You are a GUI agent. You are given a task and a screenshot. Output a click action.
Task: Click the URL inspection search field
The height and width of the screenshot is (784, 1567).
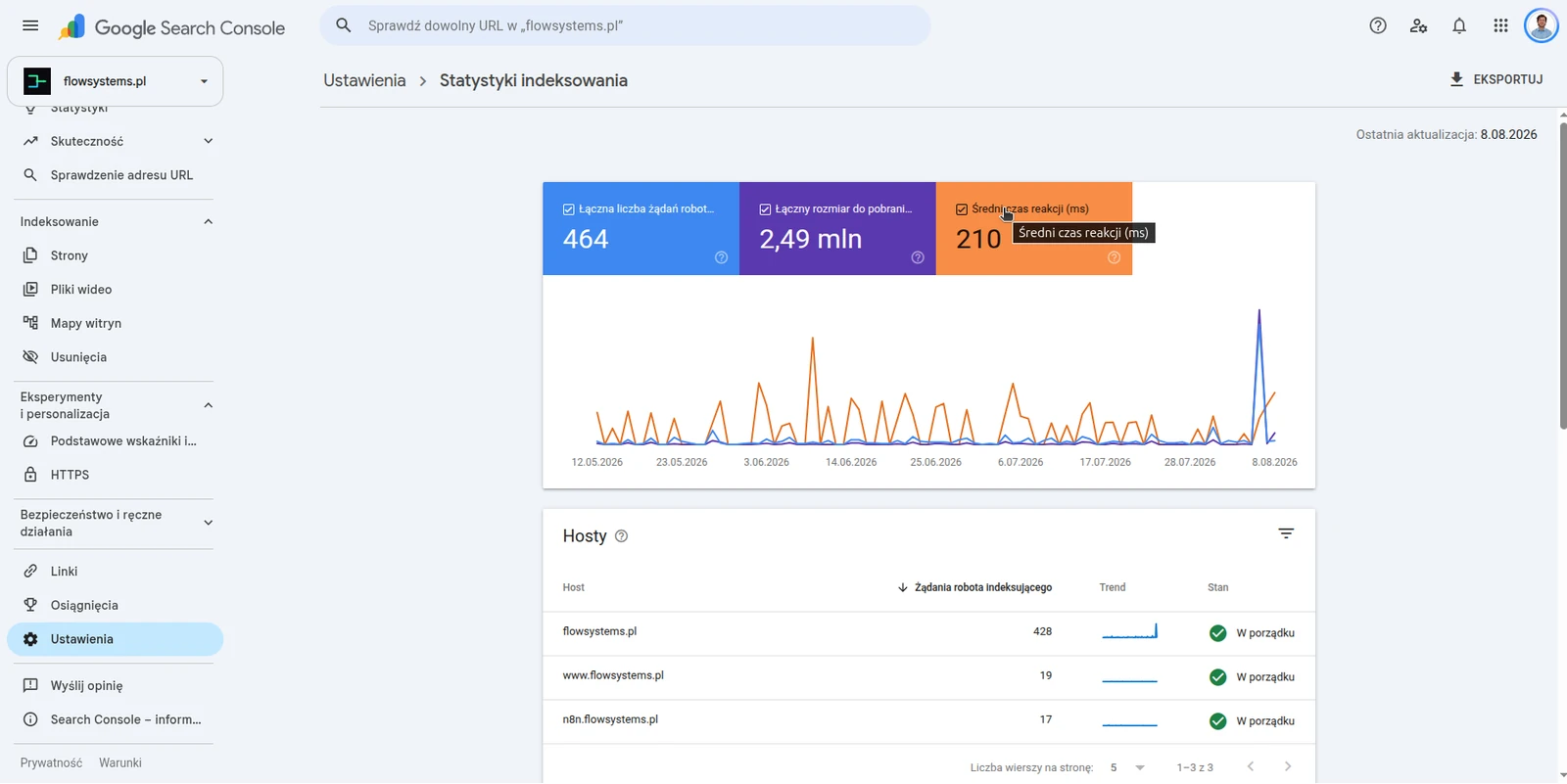click(x=625, y=25)
